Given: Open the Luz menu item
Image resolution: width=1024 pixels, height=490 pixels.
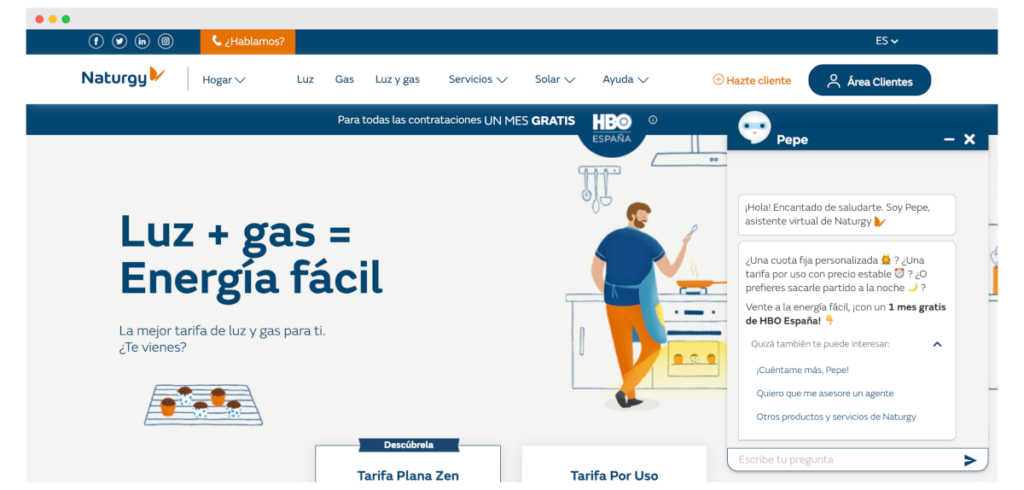Looking at the screenshot, I should click(x=305, y=79).
